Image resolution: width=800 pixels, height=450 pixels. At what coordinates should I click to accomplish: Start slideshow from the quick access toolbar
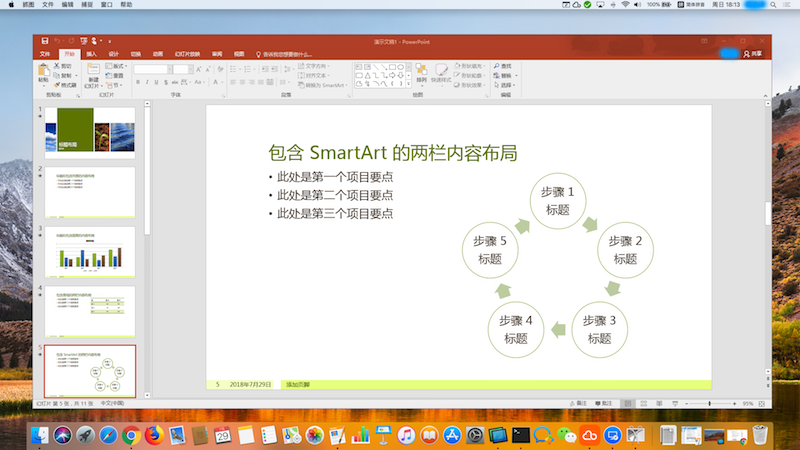tap(84, 41)
